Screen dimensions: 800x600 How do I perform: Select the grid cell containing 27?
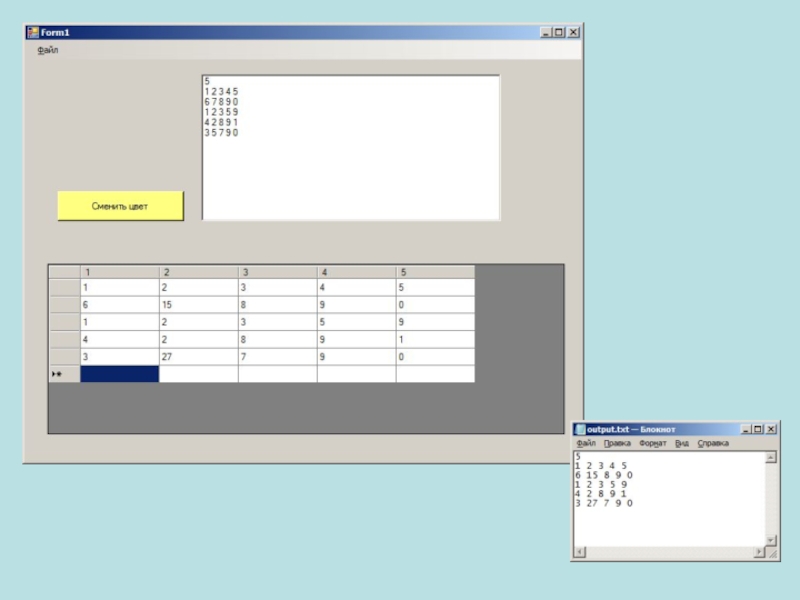click(x=198, y=357)
